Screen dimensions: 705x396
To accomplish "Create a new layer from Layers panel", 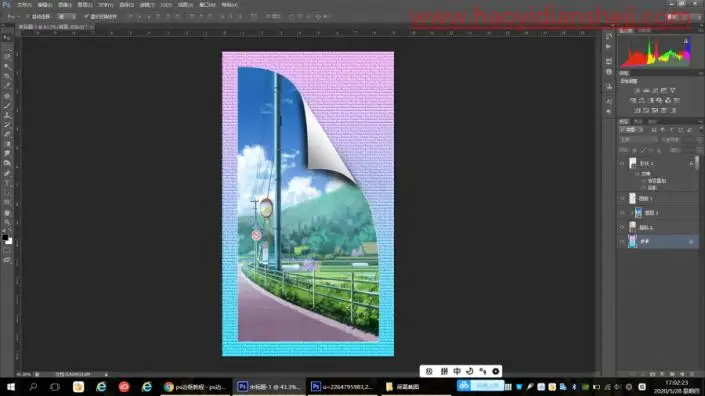I will point(682,374).
